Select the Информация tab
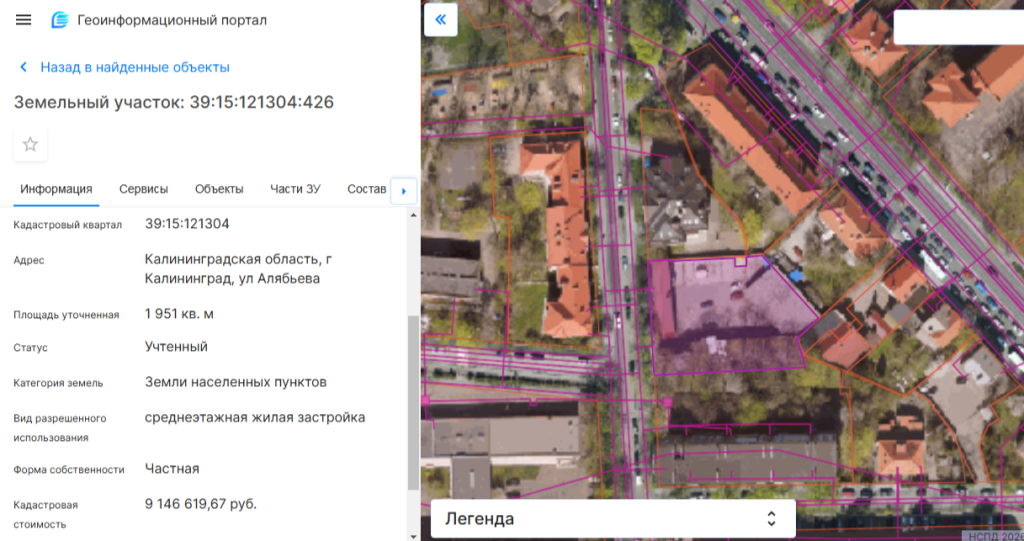Viewport: 1024px width, 541px height. pyautogui.click(x=56, y=189)
